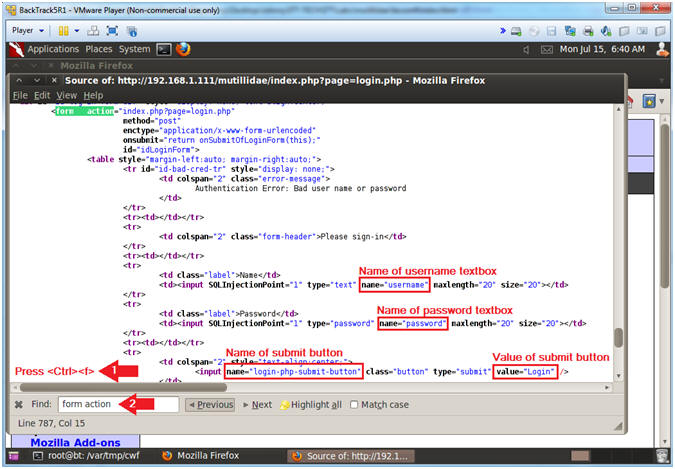Switch to root@bt terminal taskbar item
Screen dimensions: 675x469
[87, 456]
